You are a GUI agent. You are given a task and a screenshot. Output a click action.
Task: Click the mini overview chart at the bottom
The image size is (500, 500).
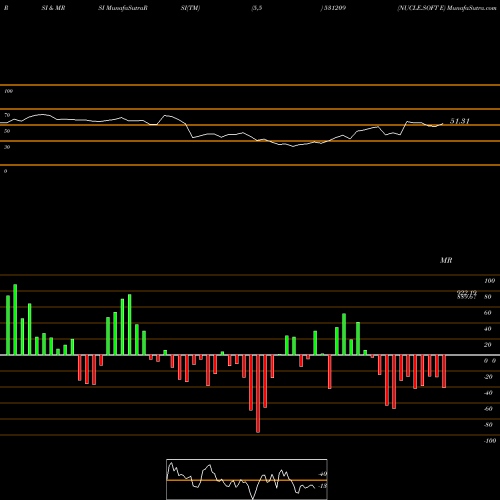(247, 479)
